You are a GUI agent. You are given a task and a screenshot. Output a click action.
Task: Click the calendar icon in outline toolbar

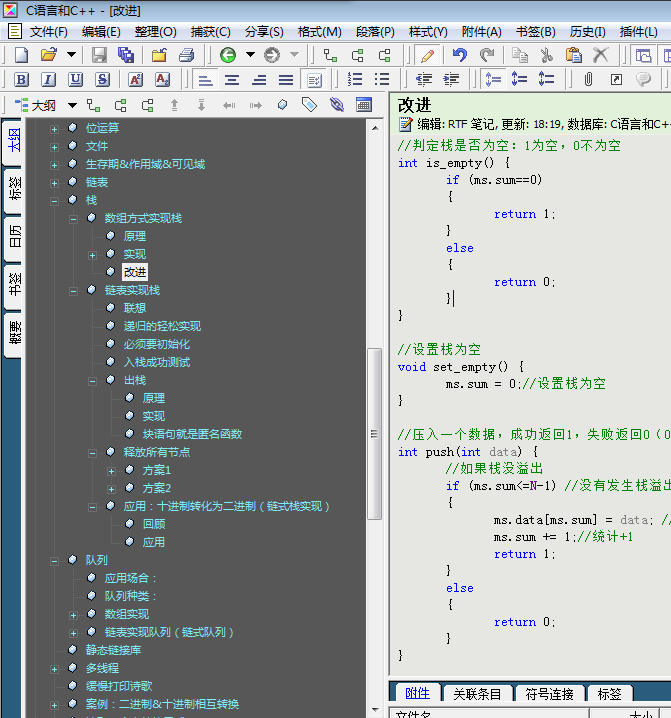[364, 105]
